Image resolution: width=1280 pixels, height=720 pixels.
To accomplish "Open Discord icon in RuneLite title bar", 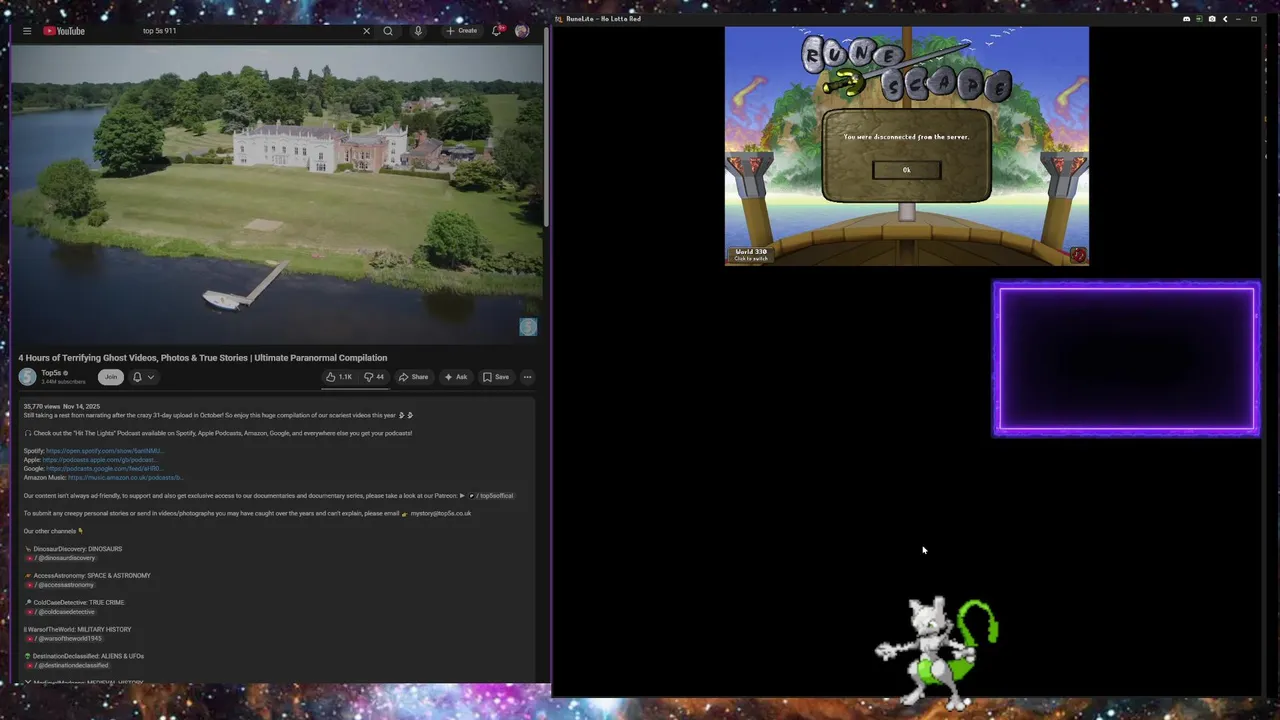I will pyautogui.click(x=1187, y=19).
